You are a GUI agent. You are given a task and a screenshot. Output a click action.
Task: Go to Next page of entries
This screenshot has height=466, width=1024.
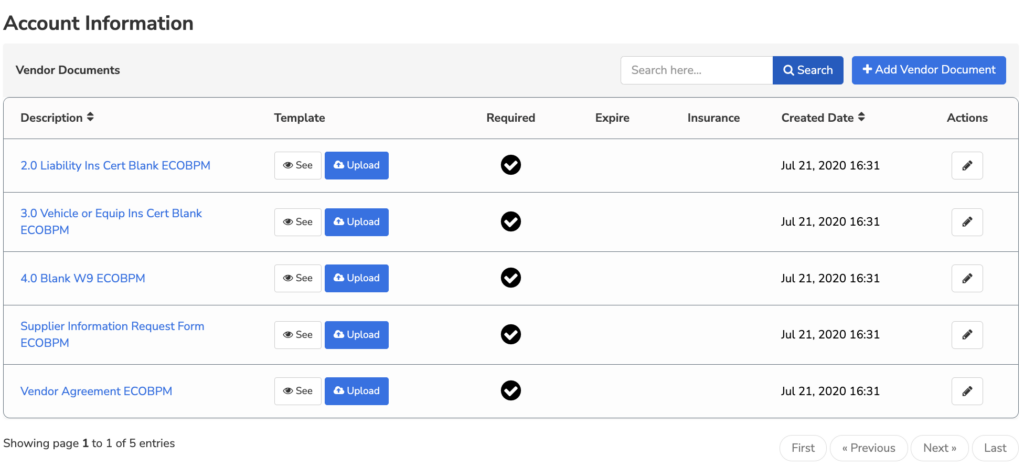click(939, 448)
